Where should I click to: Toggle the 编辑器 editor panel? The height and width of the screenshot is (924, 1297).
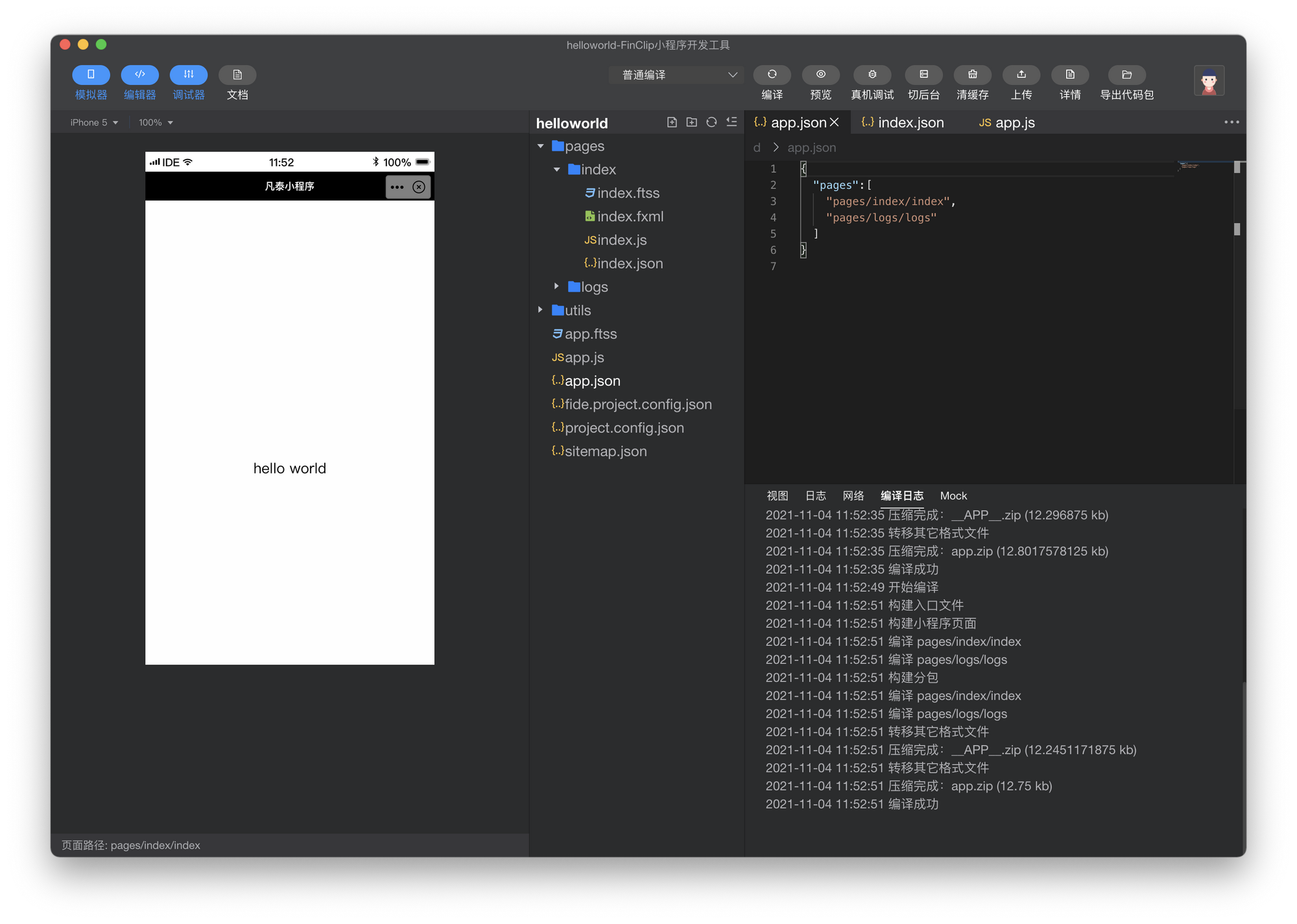pyautogui.click(x=139, y=83)
